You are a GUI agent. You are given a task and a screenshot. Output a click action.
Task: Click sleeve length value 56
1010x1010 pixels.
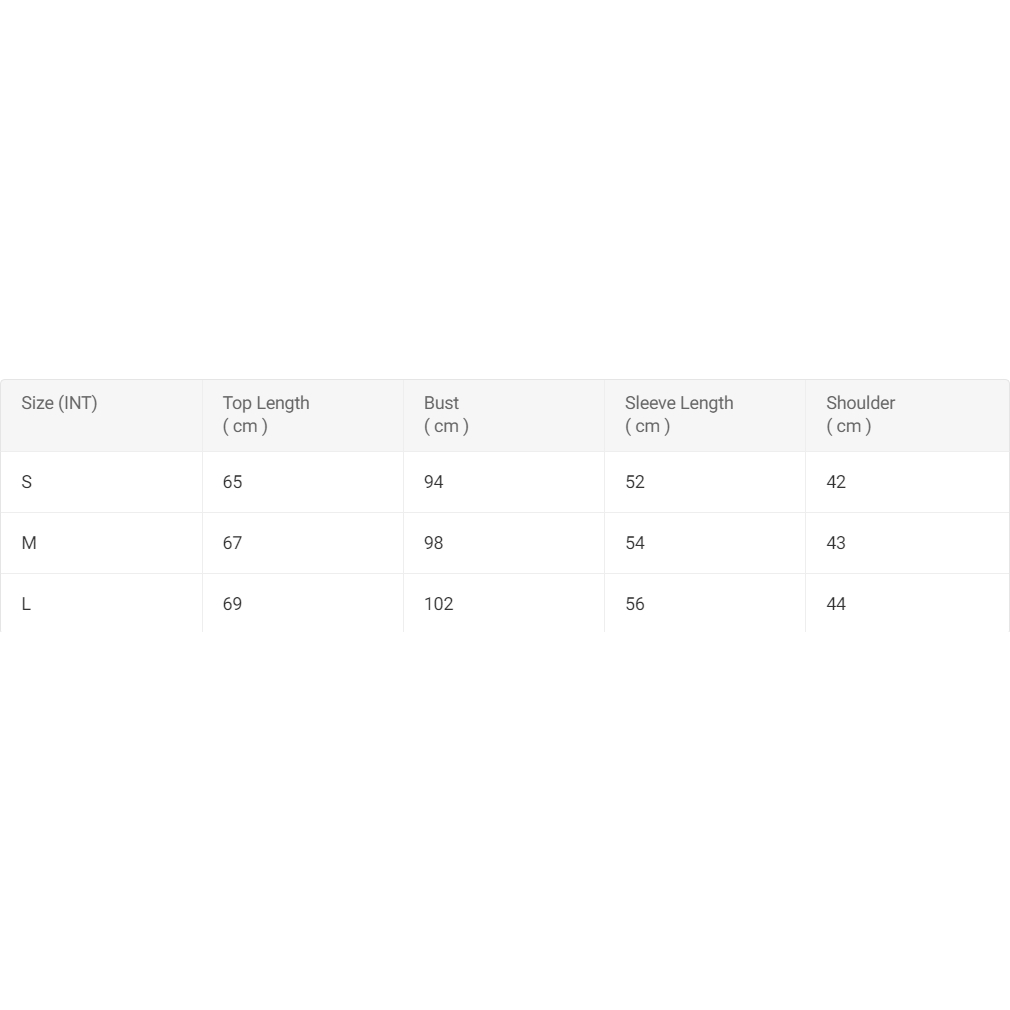click(635, 604)
